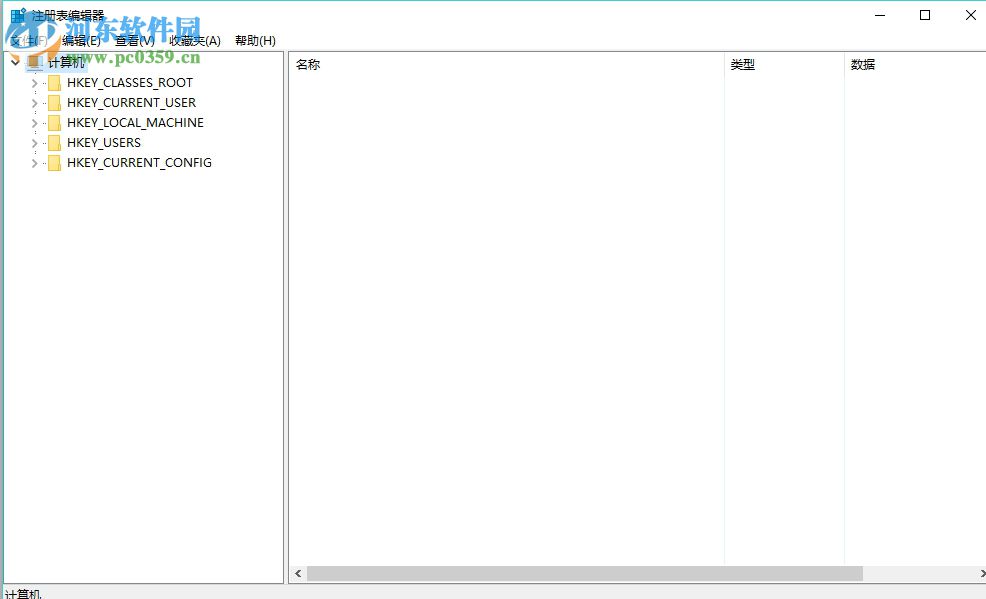986x599 pixels.
Task: Expand the HKEY_CLASSES_ROOT tree node
Action: (x=33, y=83)
